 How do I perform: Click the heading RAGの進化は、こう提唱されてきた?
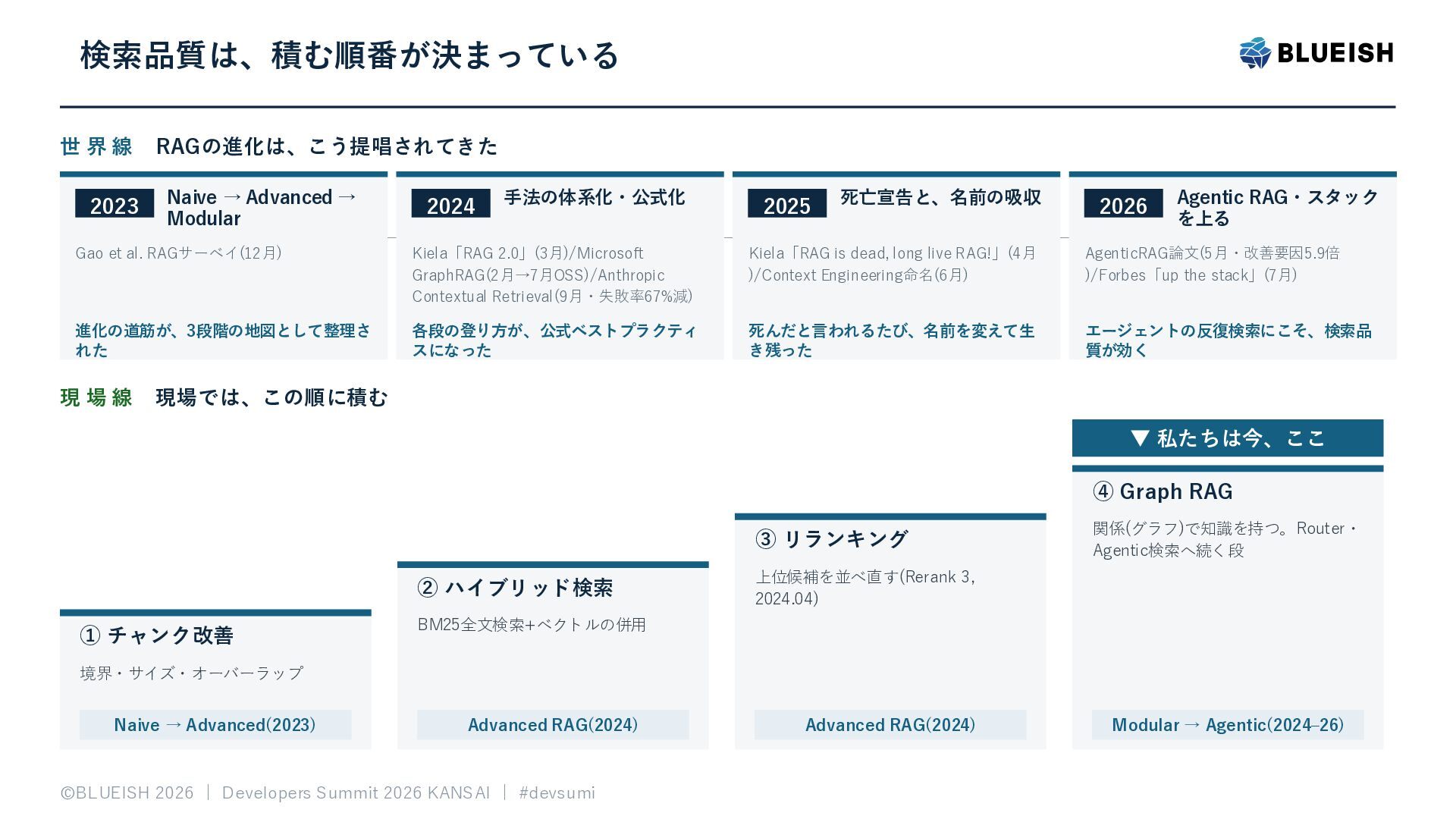click(x=327, y=146)
